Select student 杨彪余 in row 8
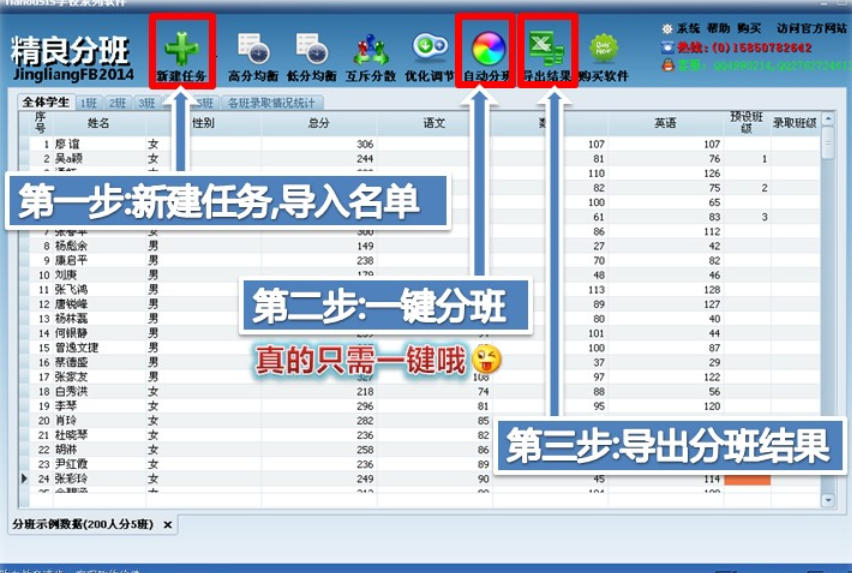852x573 pixels. pyautogui.click(x=71, y=246)
